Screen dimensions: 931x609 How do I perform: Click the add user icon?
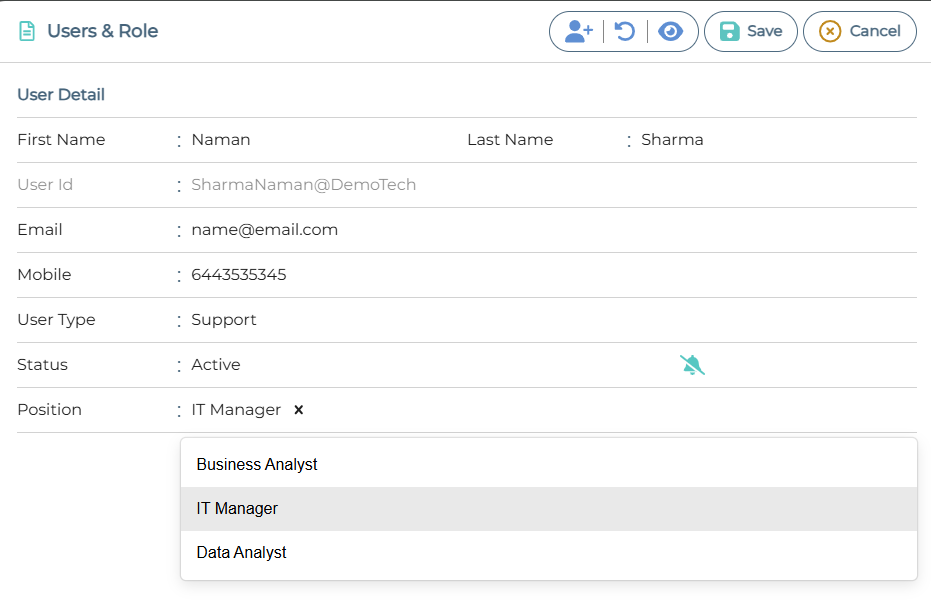coord(578,31)
